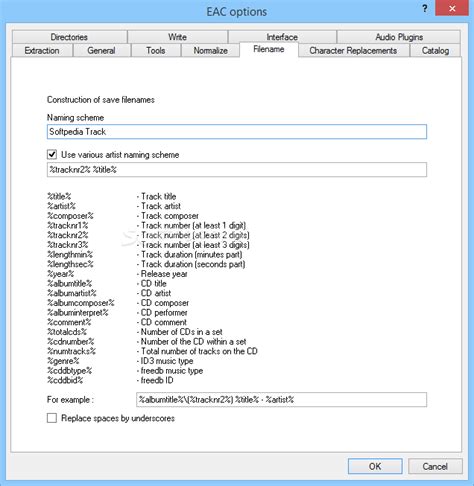Click the %lengthmin% placeholder text
This screenshot has width=474, height=486.
click(x=70, y=254)
